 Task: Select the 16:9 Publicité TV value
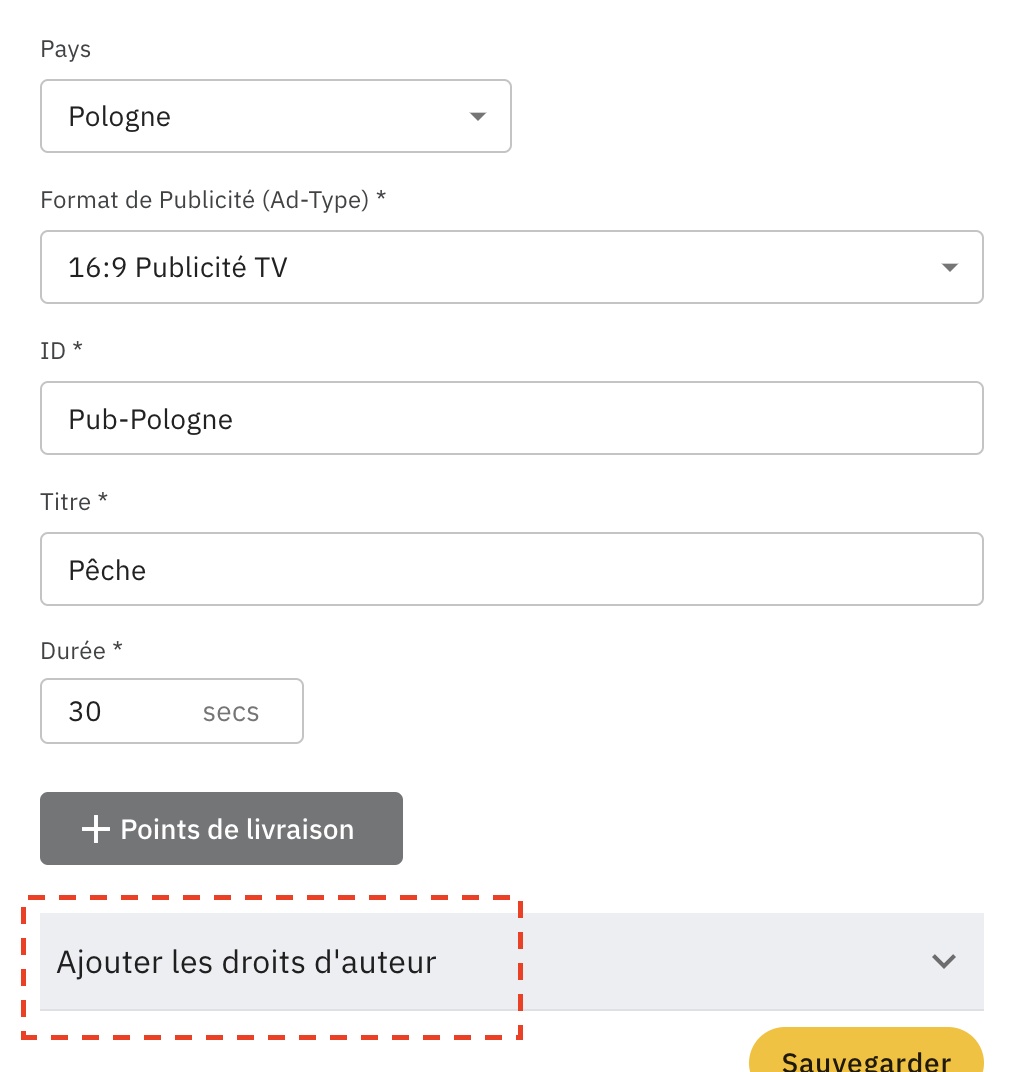tap(178, 267)
